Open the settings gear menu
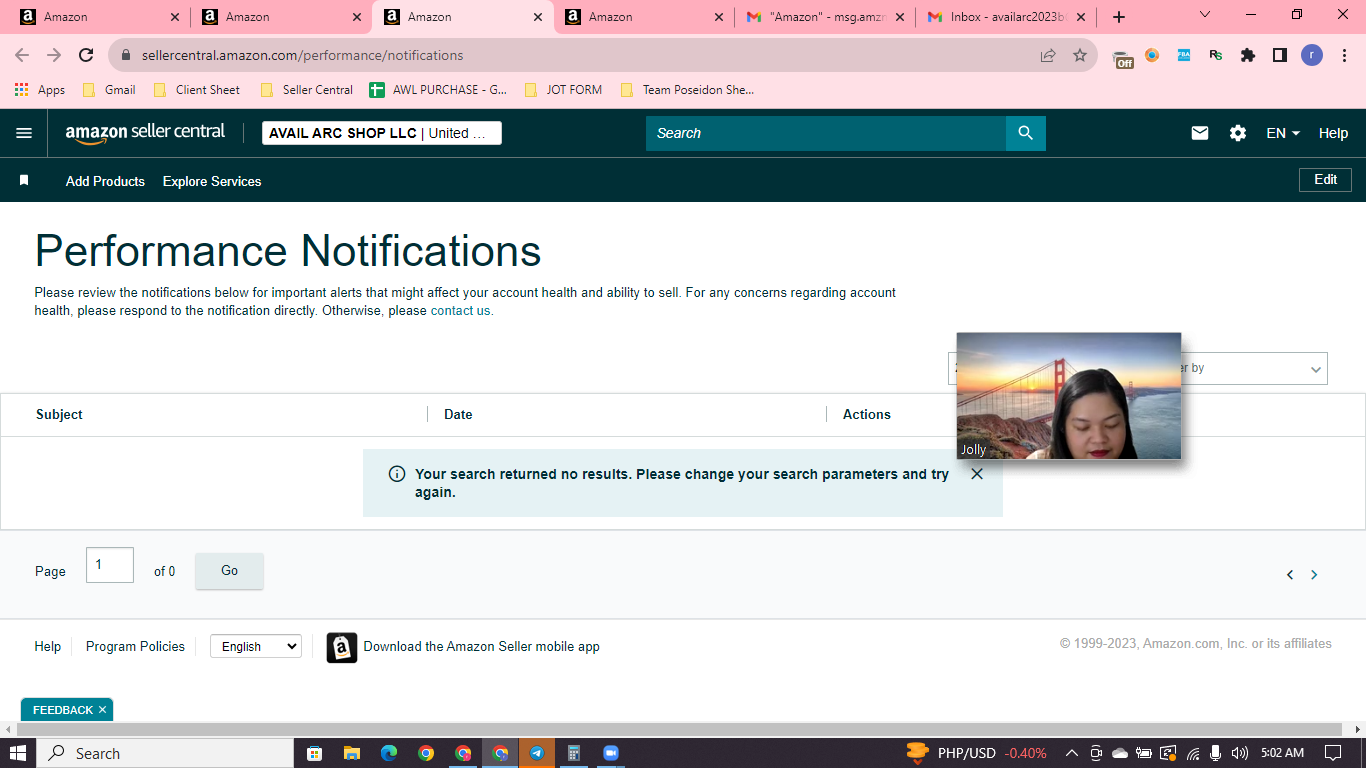Viewport: 1366px width, 768px height. click(1238, 133)
